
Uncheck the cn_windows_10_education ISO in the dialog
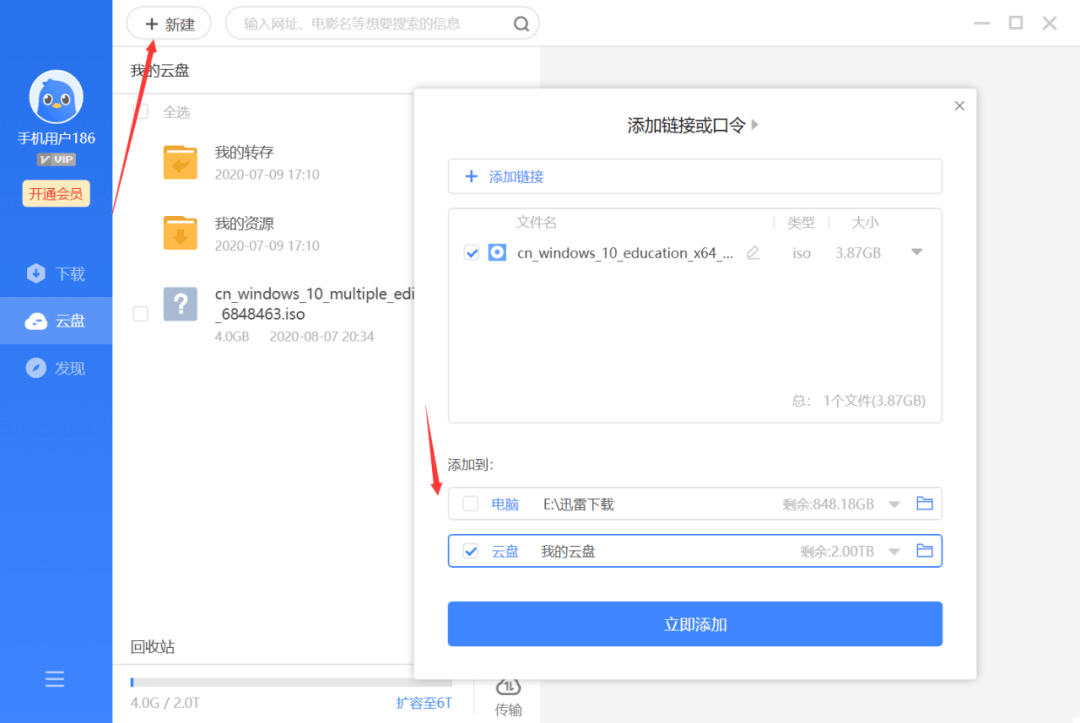[472, 253]
